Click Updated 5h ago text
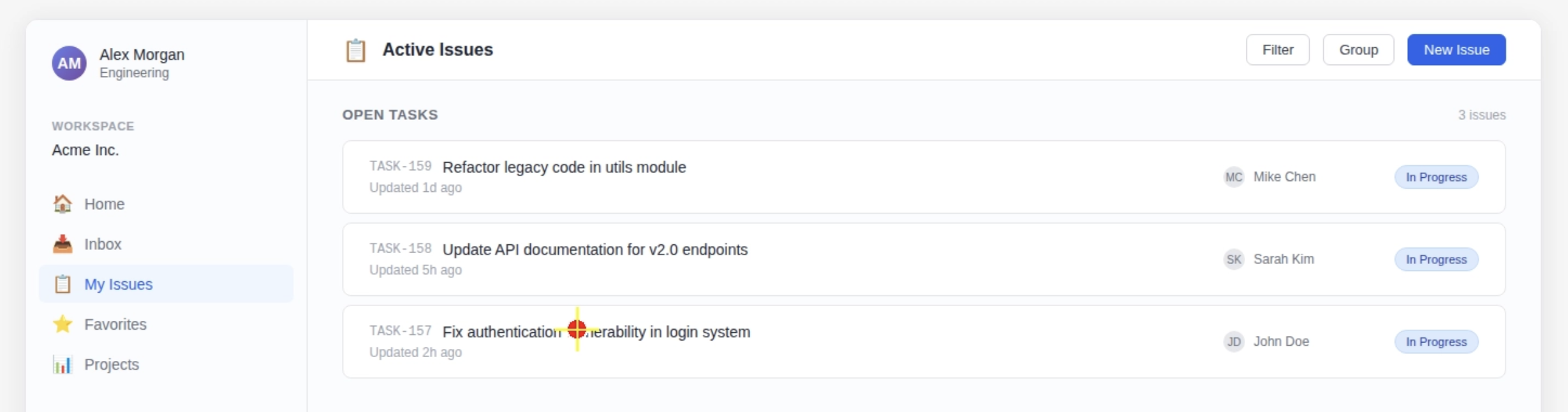The height and width of the screenshot is (412, 1568). pos(415,270)
